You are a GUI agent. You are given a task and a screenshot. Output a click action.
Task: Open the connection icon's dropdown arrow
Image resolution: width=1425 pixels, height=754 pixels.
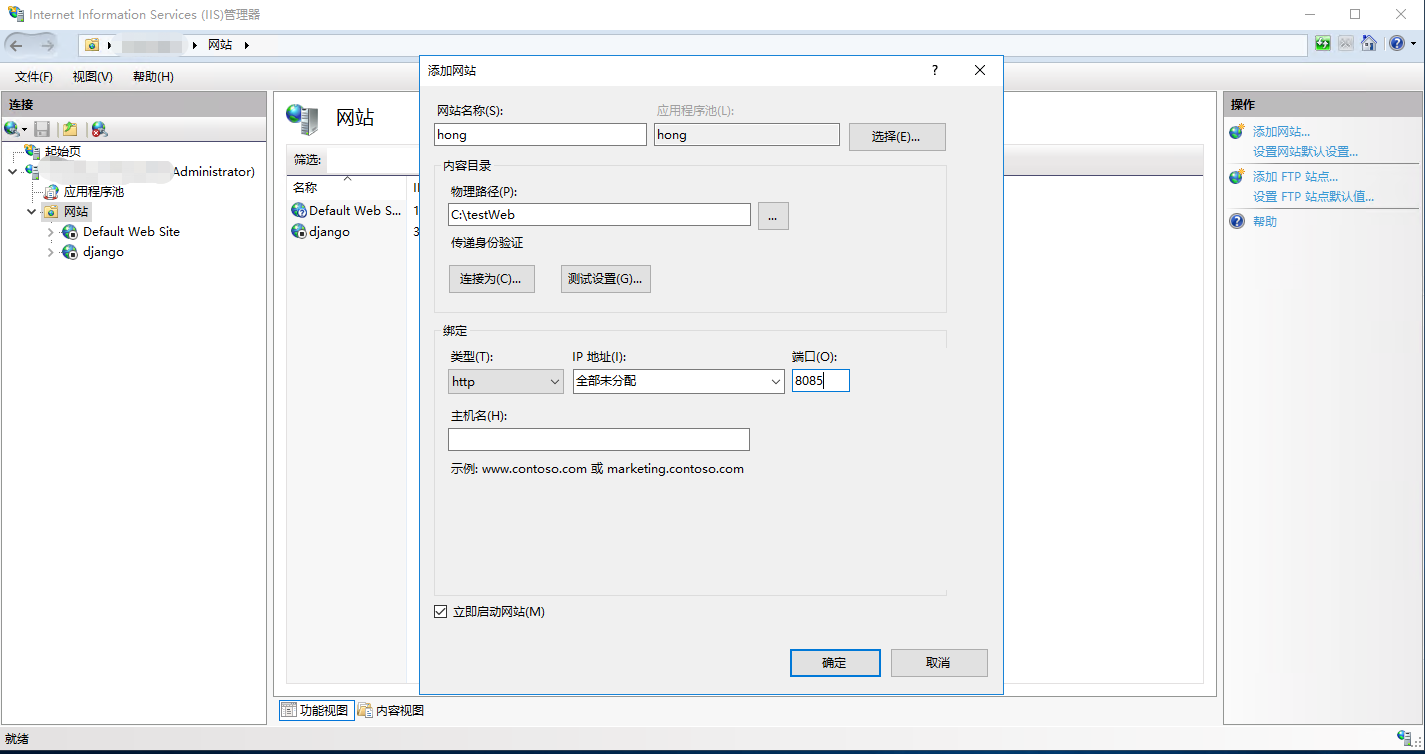(25, 129)
